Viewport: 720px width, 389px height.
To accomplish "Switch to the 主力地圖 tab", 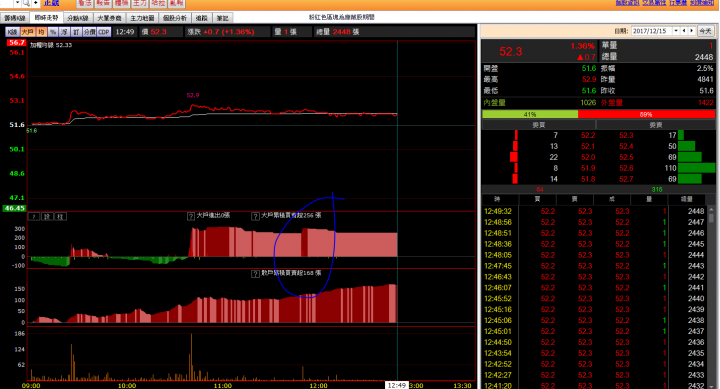I will (x=142, y=18).
